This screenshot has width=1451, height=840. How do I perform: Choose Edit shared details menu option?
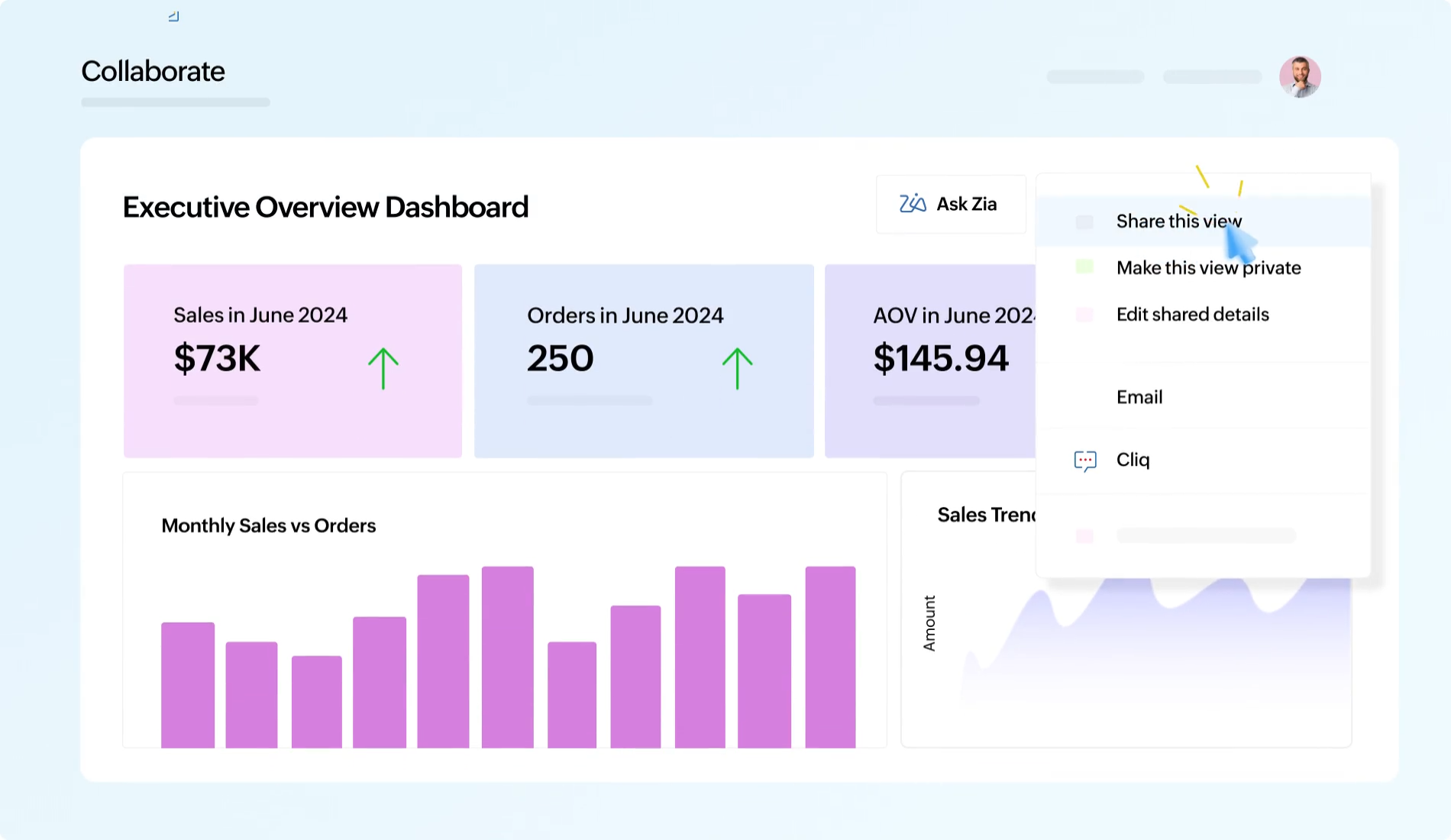coord(1192,314)
